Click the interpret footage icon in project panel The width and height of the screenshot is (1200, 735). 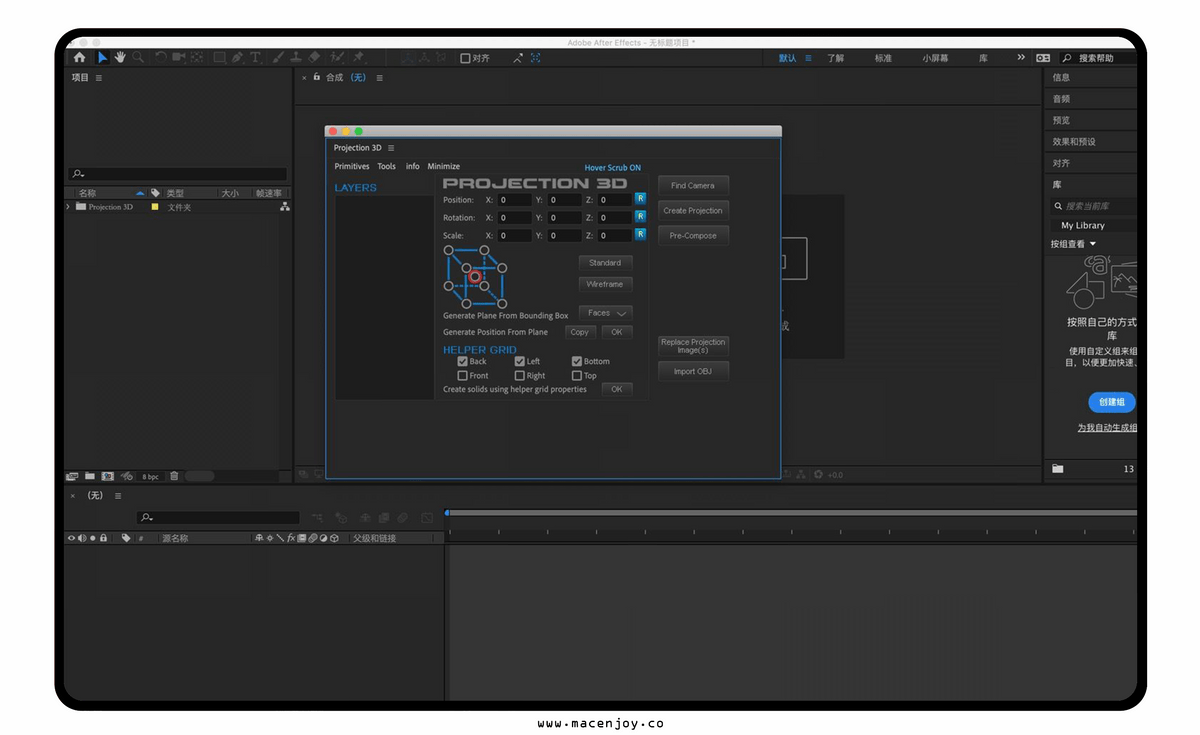pos(72,476)
